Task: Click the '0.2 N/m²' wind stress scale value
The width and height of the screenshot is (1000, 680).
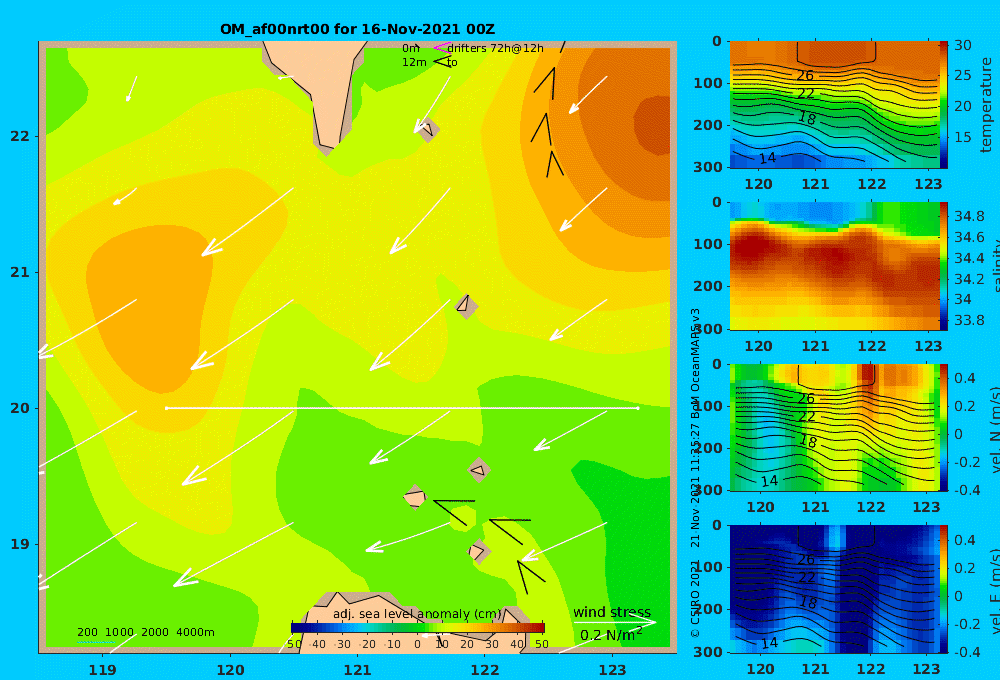Action: coord(611,635)
